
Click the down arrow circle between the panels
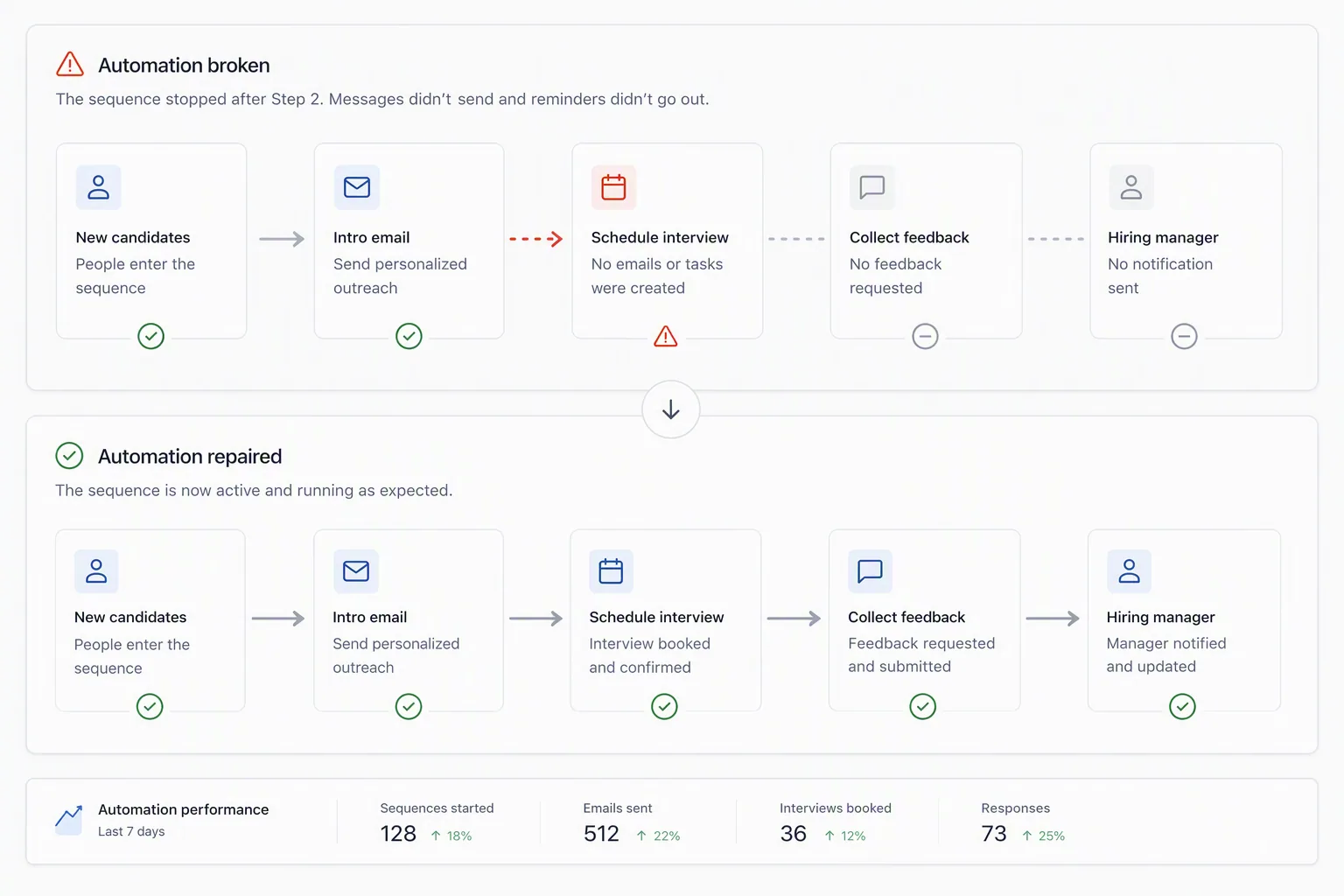[x=671, y=409]
